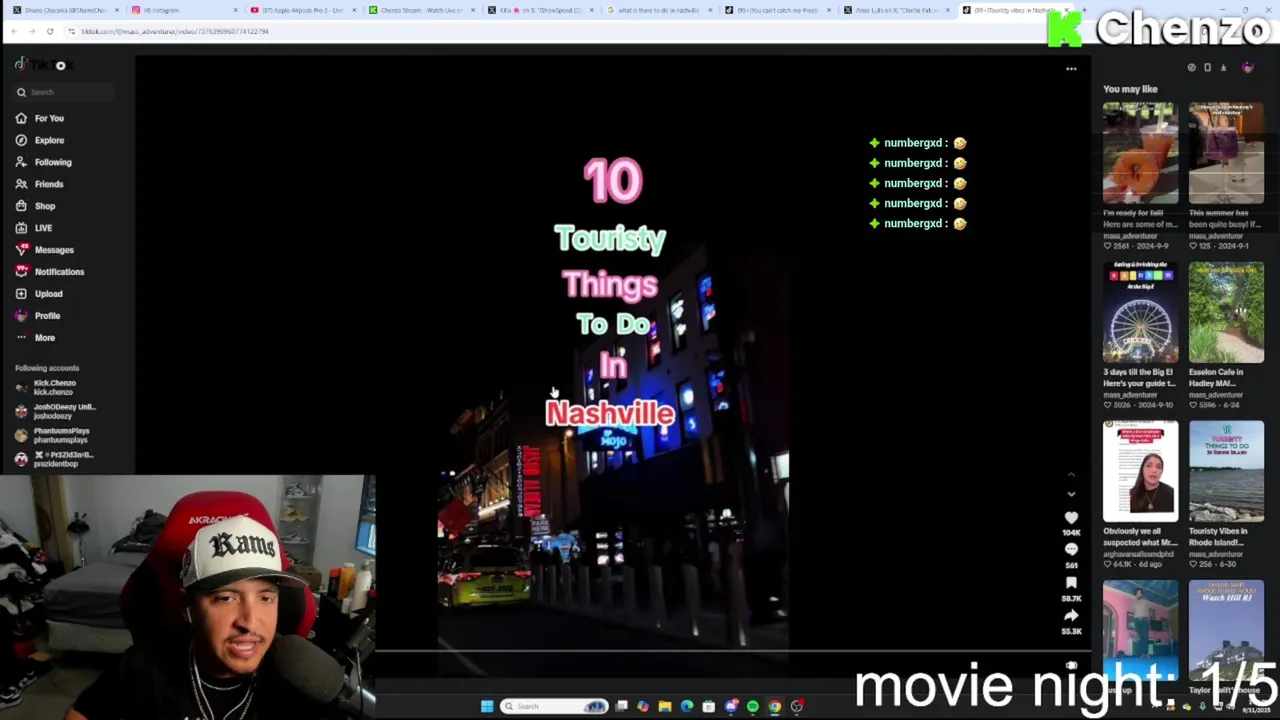Open Esselon Cafe in Hadley video

(x=1226, y=312)
